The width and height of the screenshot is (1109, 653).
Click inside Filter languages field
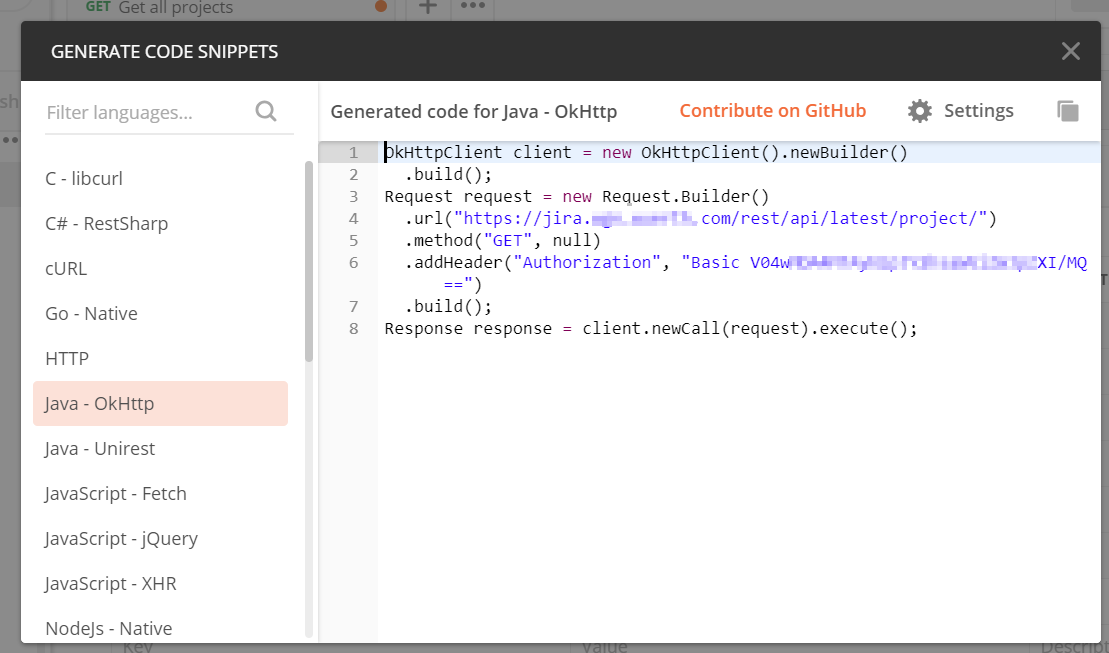(149, 112)
